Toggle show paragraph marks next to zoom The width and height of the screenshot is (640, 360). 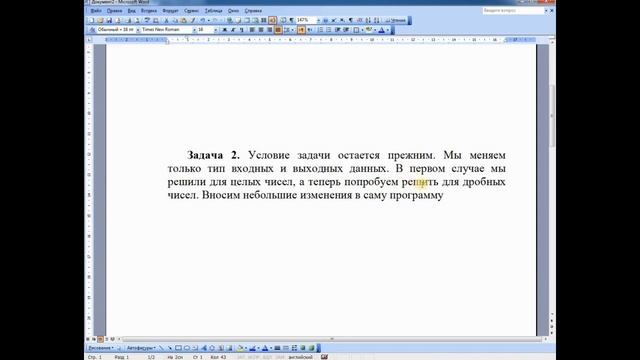(291, 20)
